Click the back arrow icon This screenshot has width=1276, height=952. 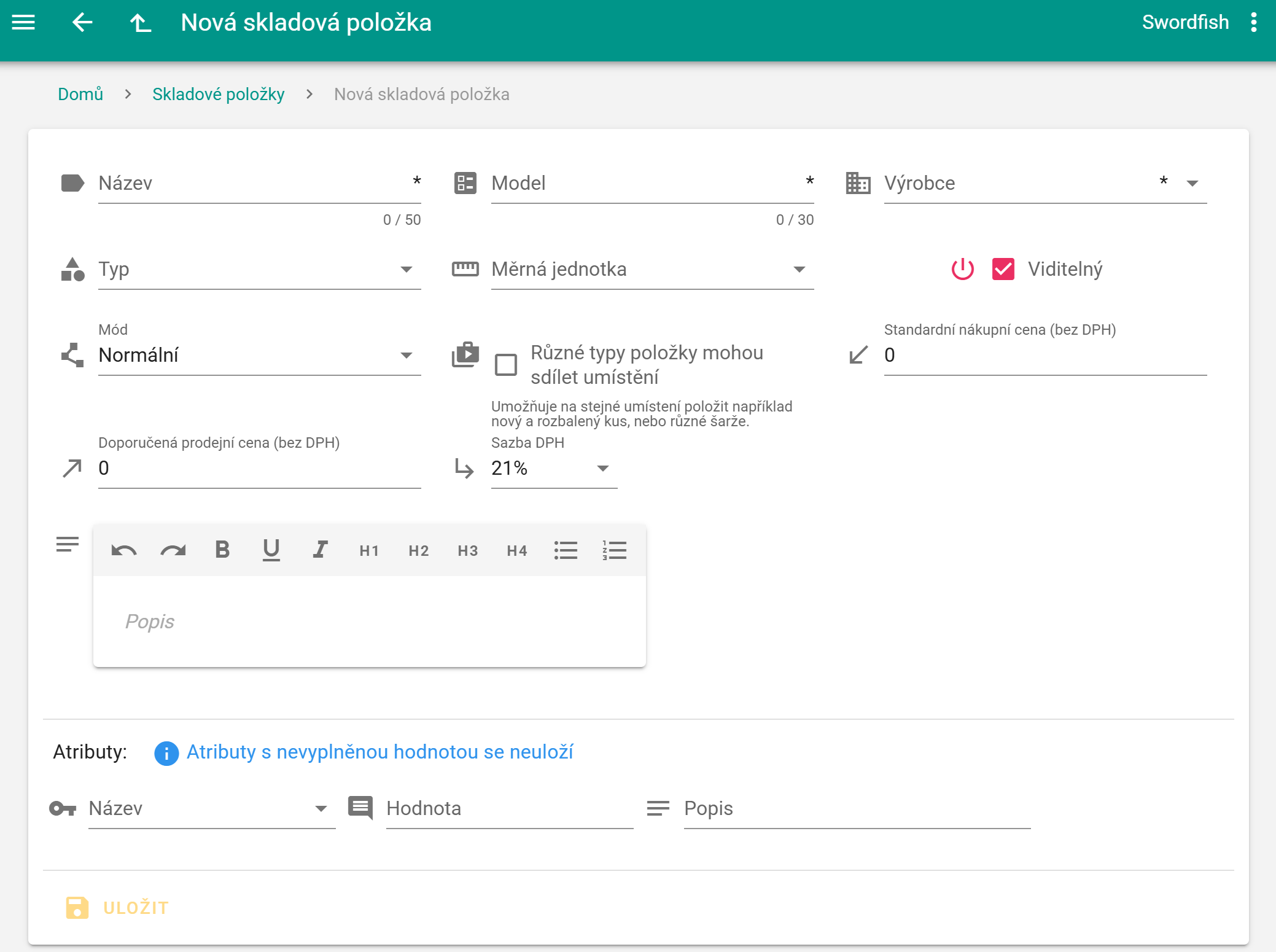[82, 23]
